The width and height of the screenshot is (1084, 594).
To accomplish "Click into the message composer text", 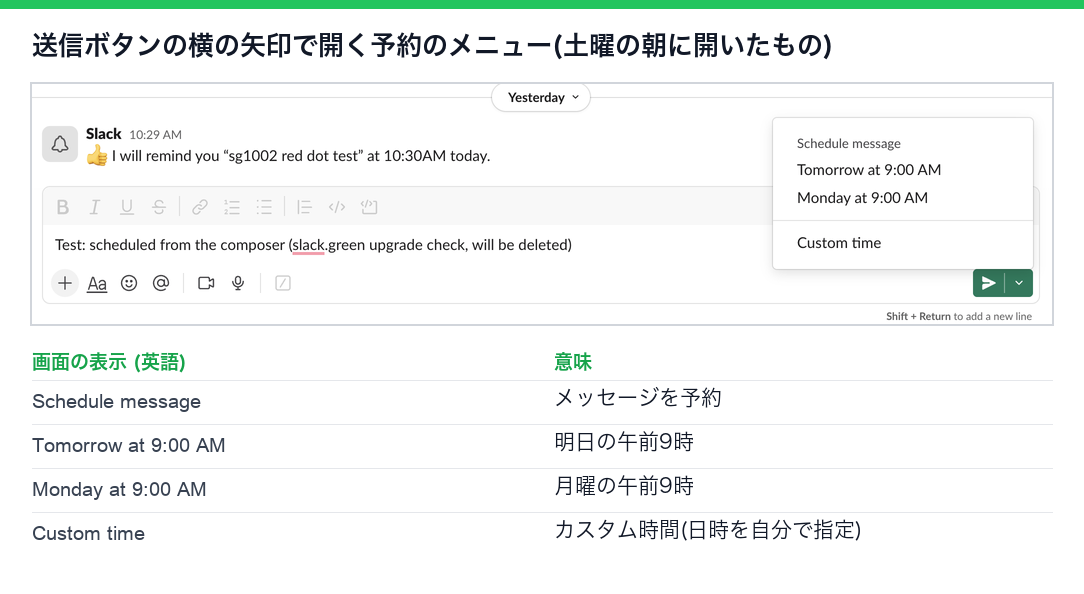I will (313, 245).
